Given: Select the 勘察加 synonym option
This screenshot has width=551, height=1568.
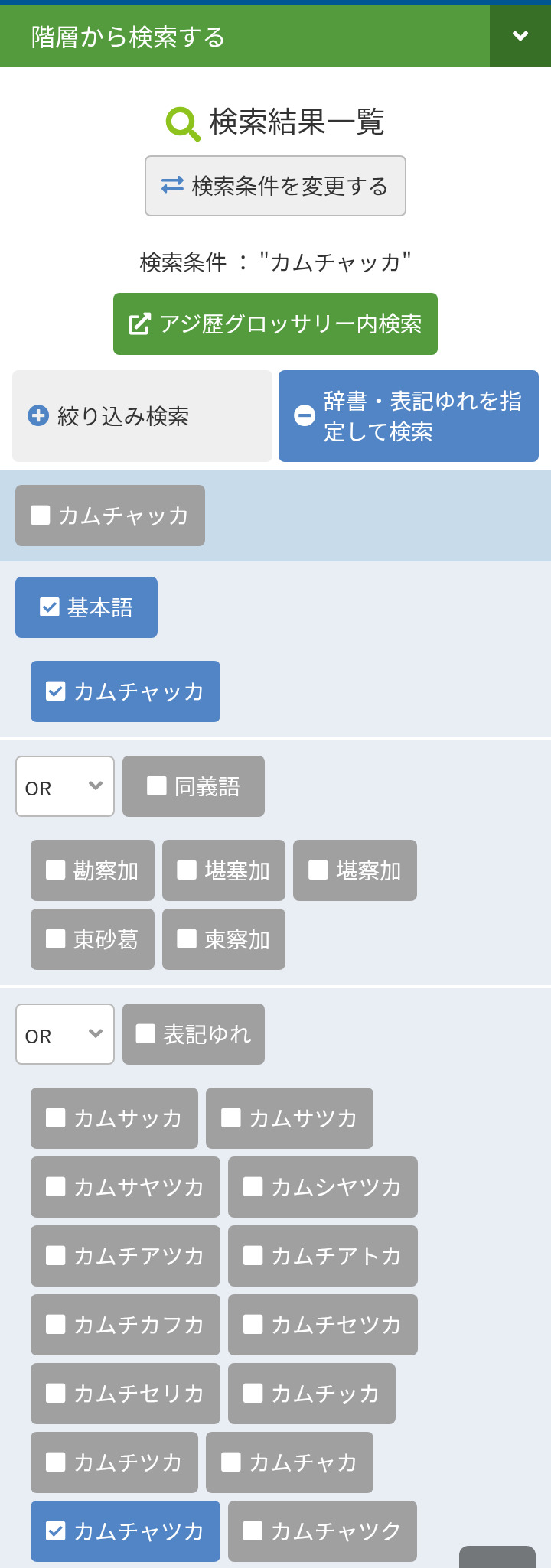Looking at the screenshot, I should pyautogui.click(x=93, y=870).
